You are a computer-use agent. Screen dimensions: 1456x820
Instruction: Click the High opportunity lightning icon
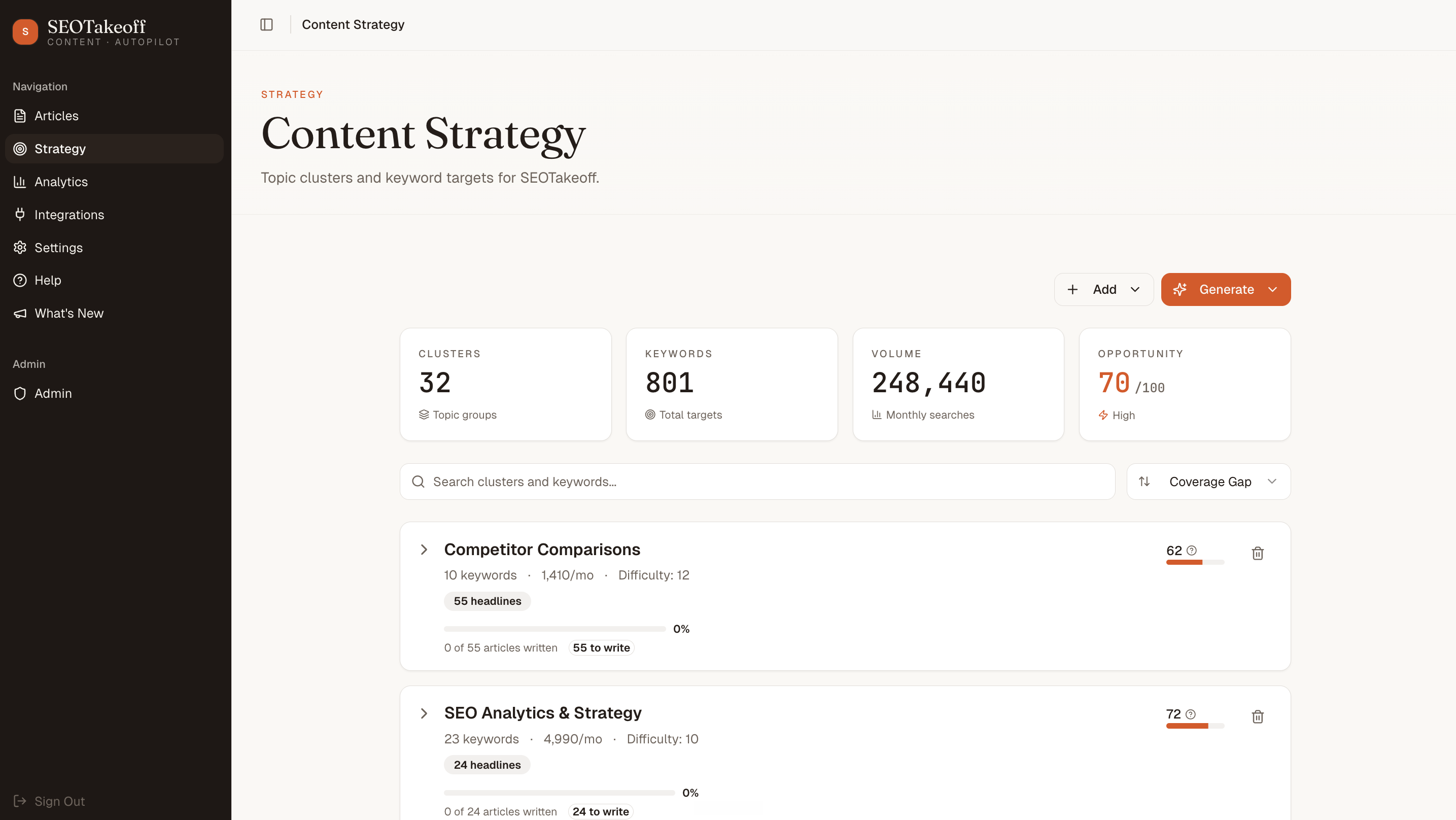[1103, 415]
